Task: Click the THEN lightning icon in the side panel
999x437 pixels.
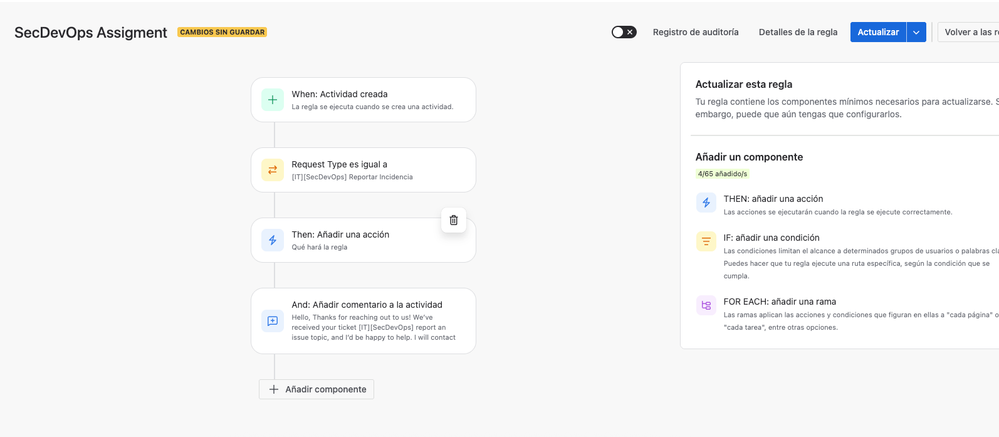Action: (x=706, y=203)
